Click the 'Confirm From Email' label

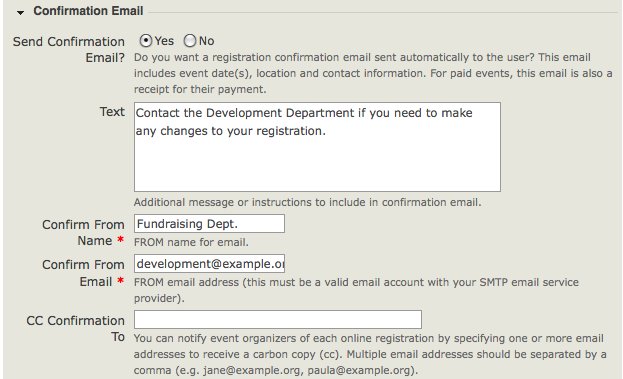(83, 273)
